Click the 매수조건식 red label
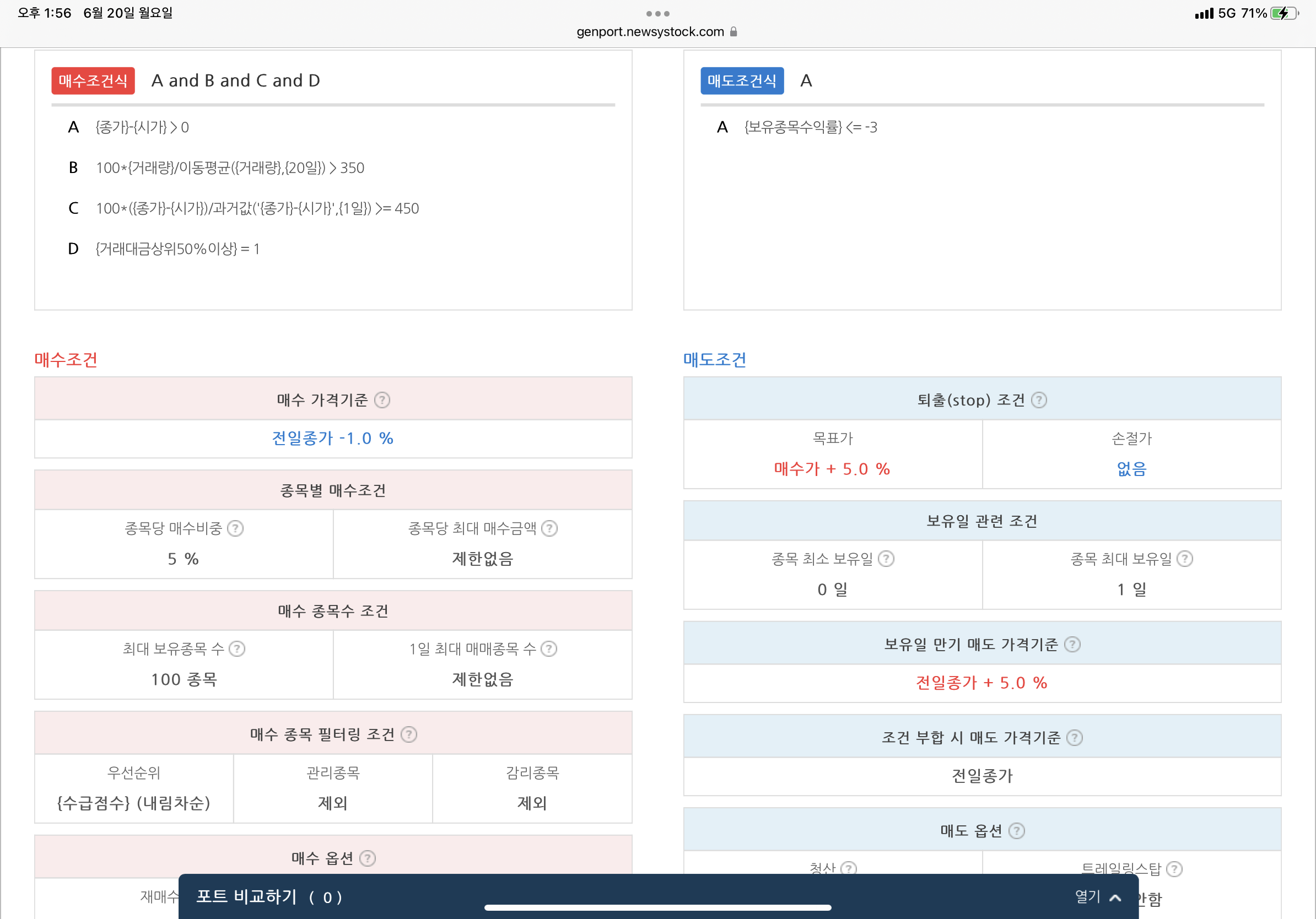The image size is (1316, 919). tap(93, 81)
